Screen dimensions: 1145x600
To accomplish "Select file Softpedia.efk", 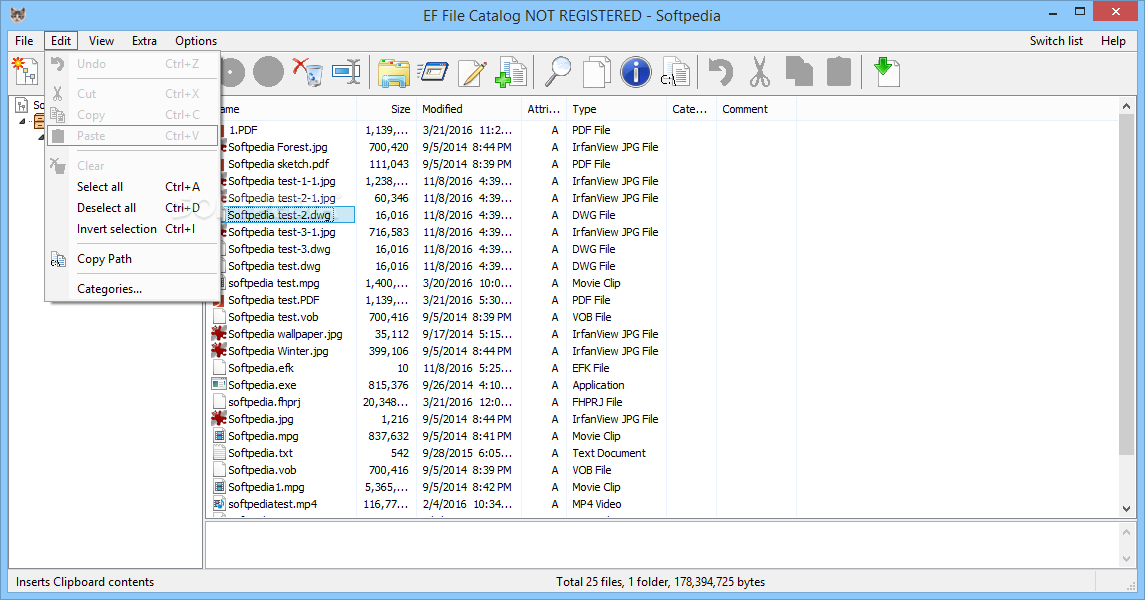I will point(261,368).
